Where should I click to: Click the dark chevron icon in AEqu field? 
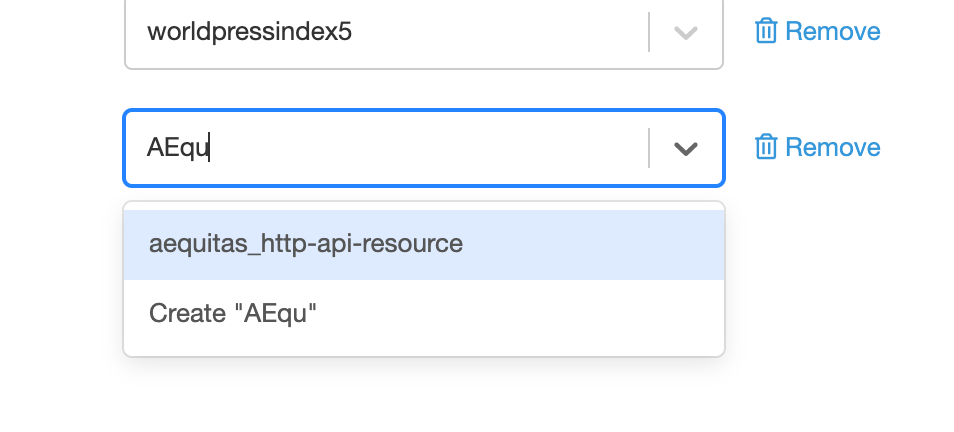point(686,148)
